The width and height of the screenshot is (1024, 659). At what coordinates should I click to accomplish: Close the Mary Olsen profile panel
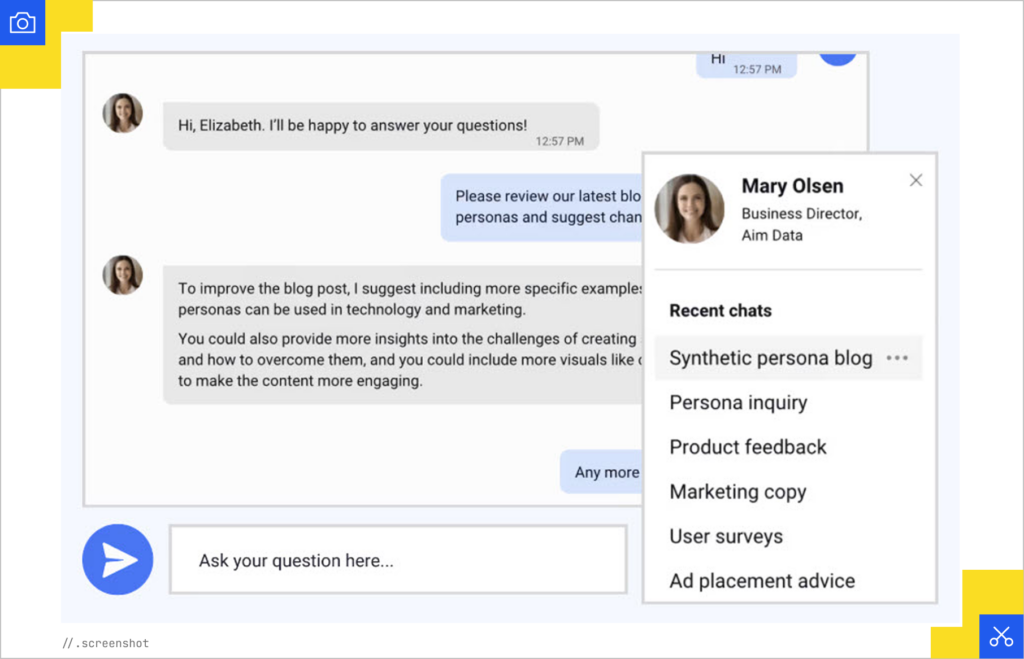click(x=916, y=180)
